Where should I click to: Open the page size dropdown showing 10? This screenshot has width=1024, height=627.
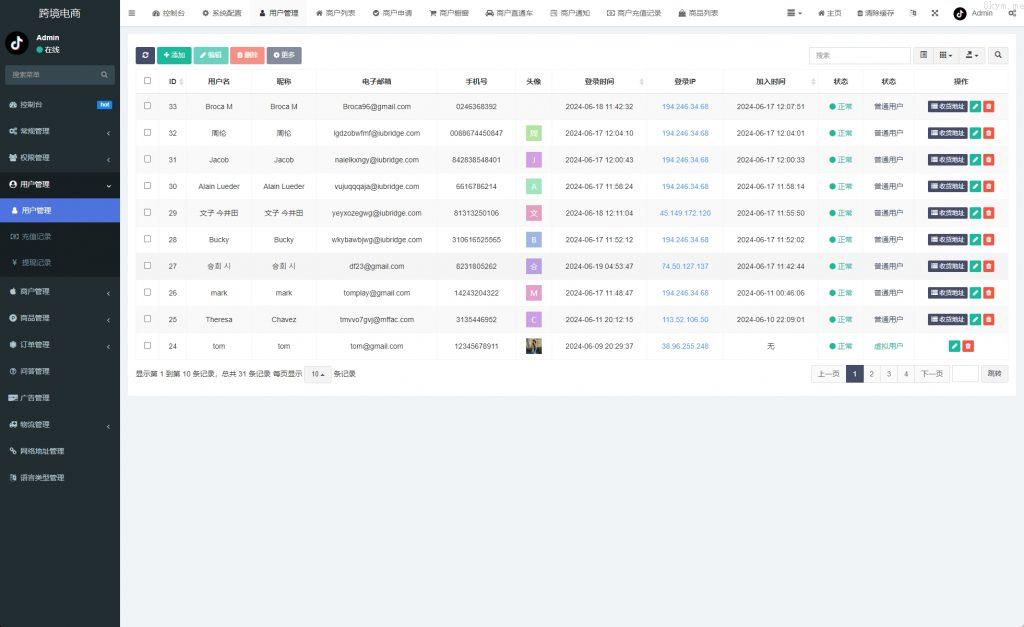(317, 374)
